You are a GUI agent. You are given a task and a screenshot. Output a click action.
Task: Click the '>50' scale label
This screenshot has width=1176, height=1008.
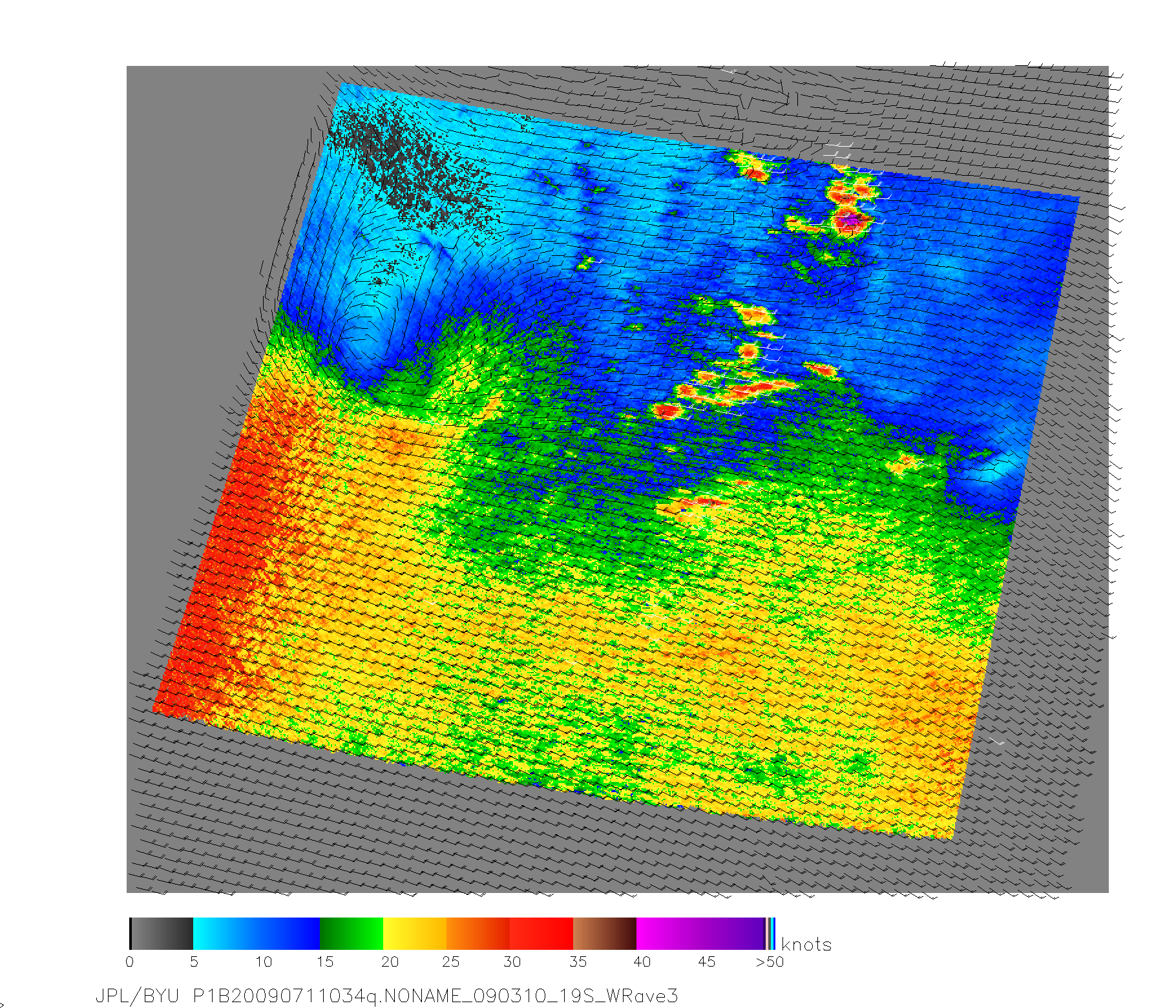770,961
